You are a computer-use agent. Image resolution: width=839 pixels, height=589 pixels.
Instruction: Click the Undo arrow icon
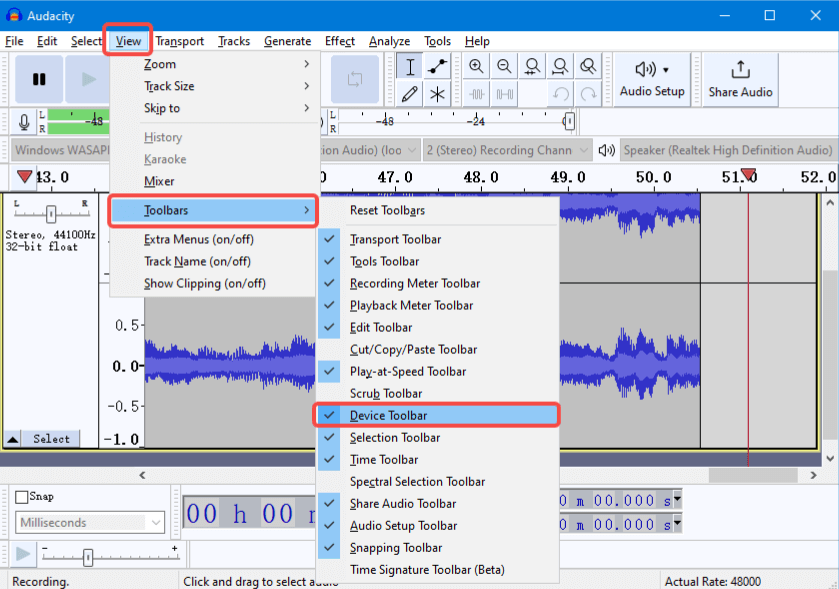point(560,94)
